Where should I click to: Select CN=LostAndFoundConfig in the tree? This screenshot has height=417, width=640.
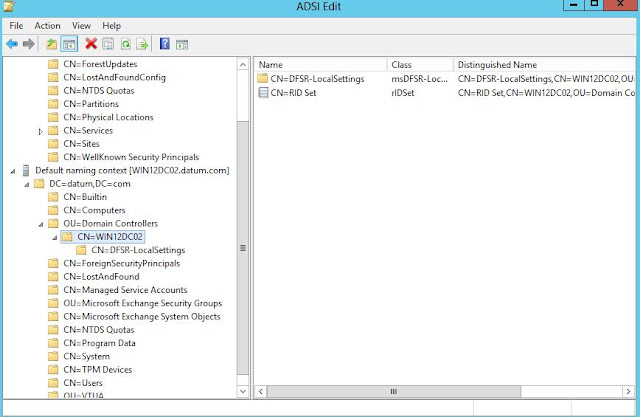[114, 78]
